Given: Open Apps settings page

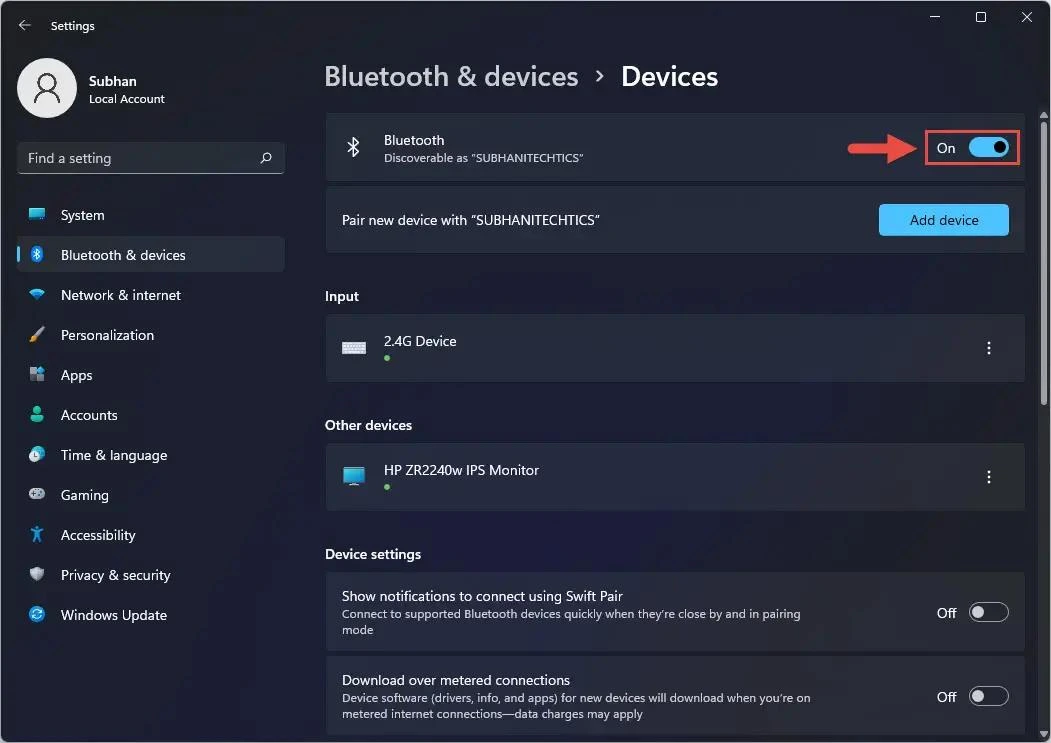Looking at the screenshot, I should (151, 375).
